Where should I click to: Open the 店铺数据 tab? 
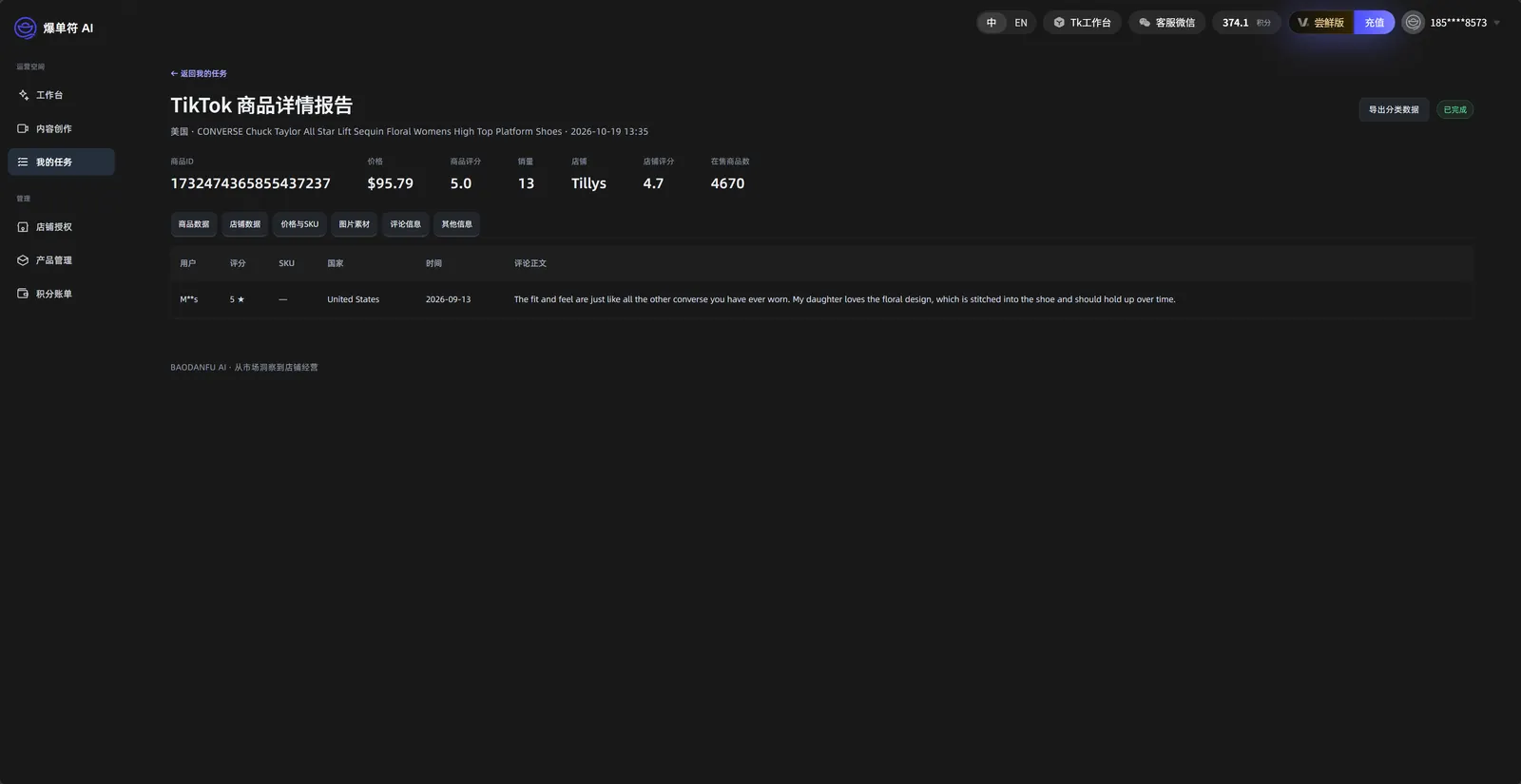pos(245,224)
